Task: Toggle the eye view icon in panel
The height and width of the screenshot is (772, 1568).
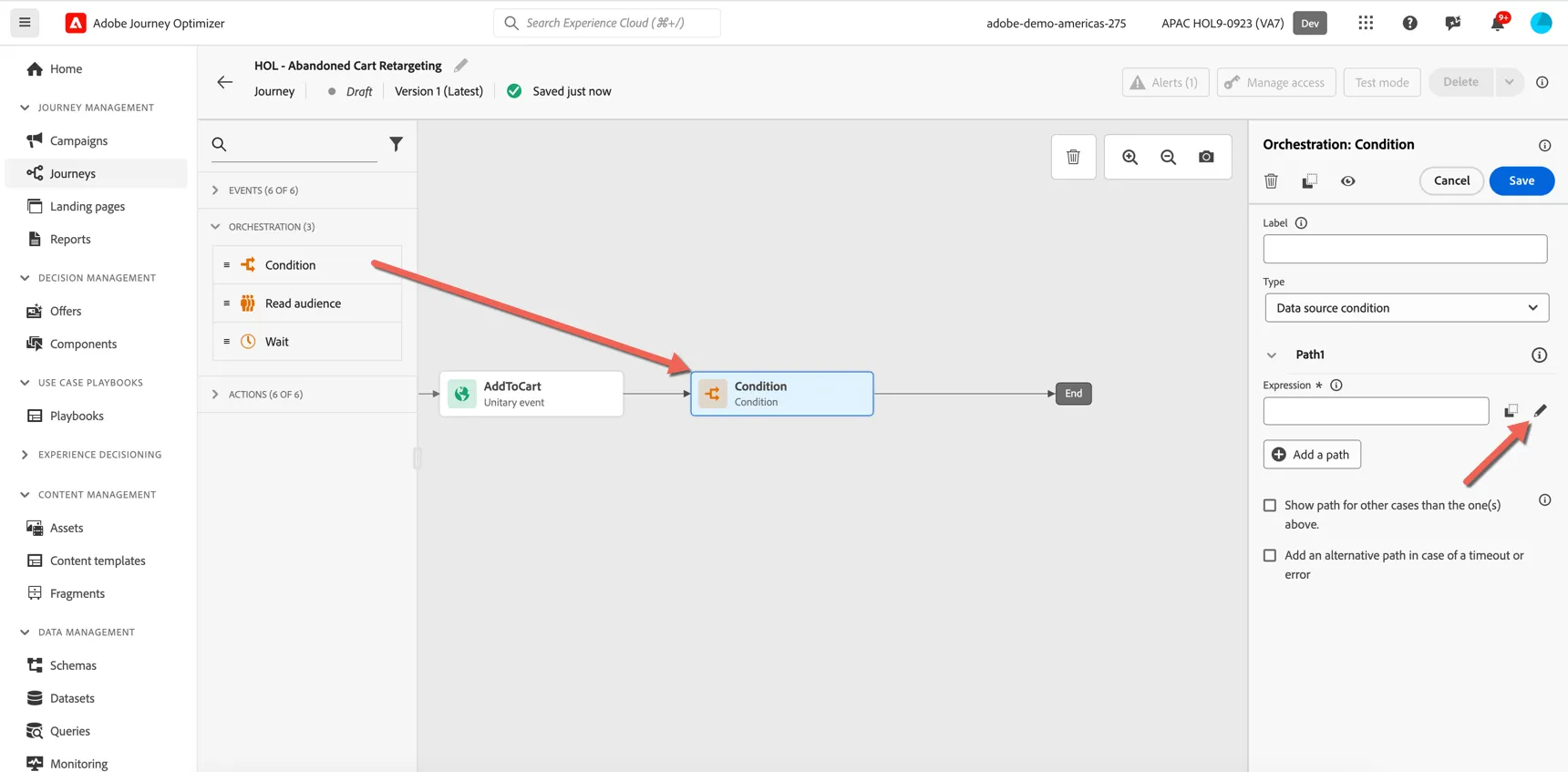Action: click(1347, 181)
